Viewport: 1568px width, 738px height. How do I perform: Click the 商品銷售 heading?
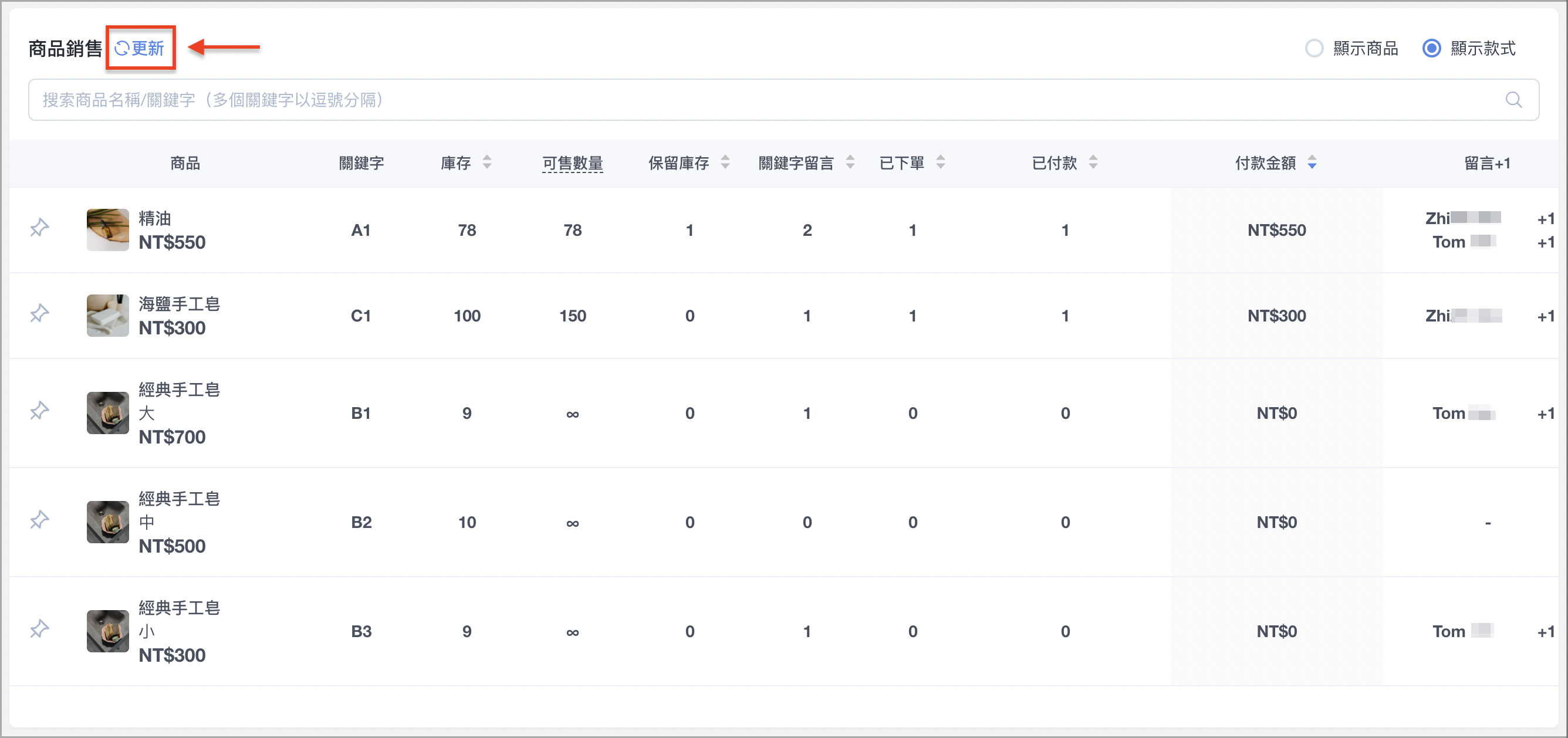pyautogui.click(x=65, y=48)
